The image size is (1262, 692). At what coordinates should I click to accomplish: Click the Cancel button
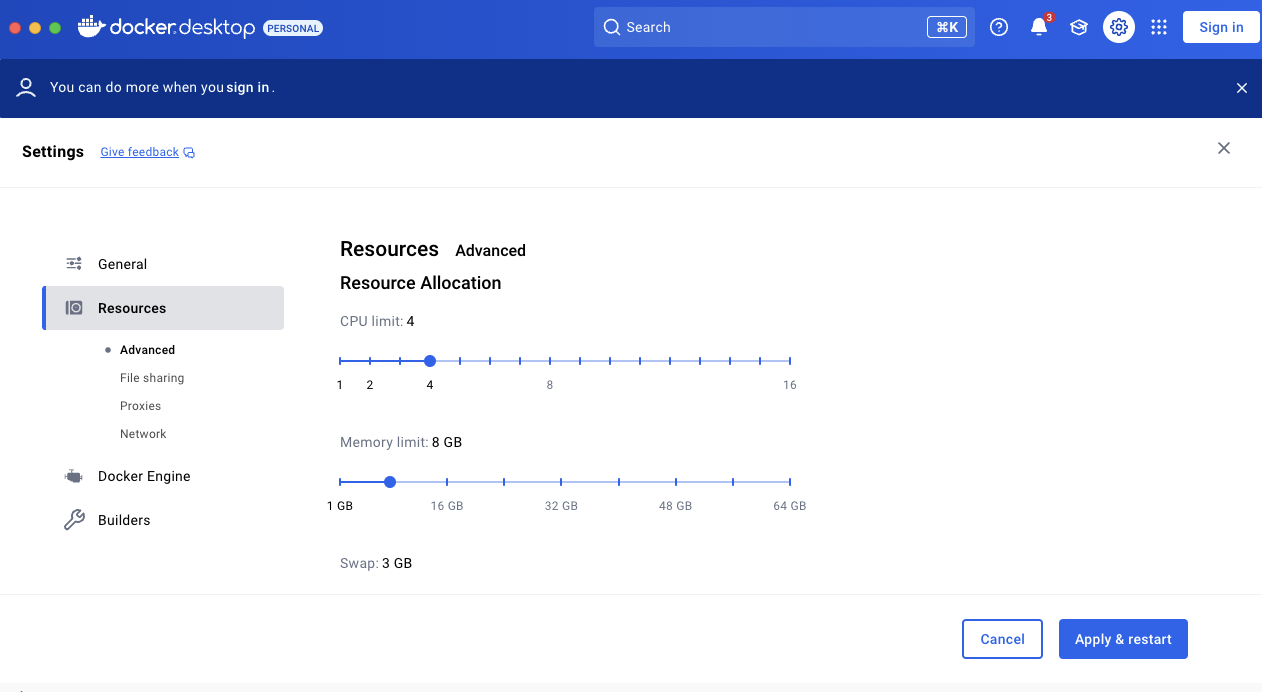1002,639
